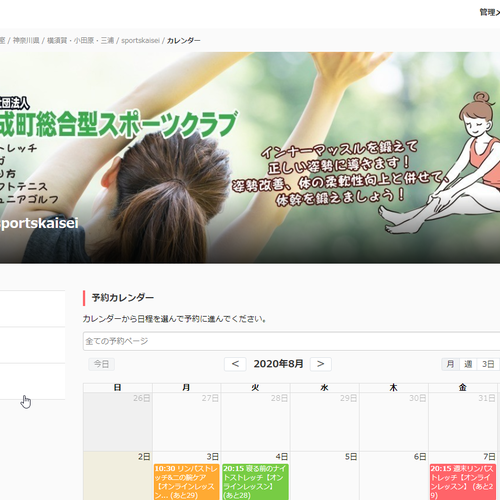Select the 6日 calendar day cell
Image resolution: width=500 pixels, height=500 pixels.
point(394,476)
